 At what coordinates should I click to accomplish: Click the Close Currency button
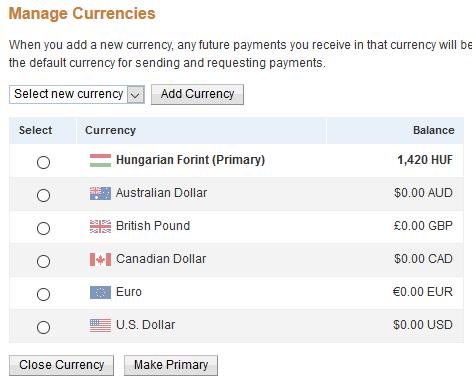pos(61,365)
